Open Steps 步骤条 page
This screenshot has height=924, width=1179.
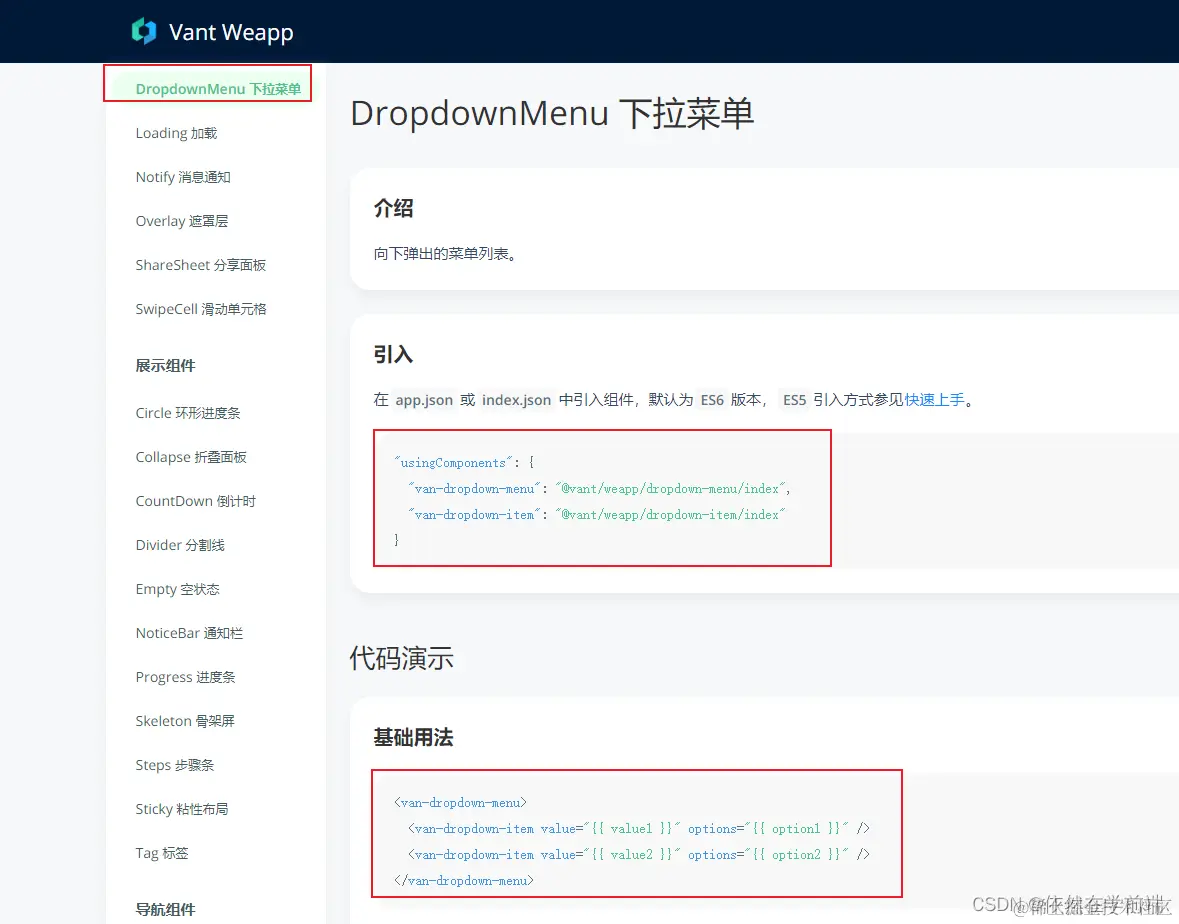click(174, 765)
